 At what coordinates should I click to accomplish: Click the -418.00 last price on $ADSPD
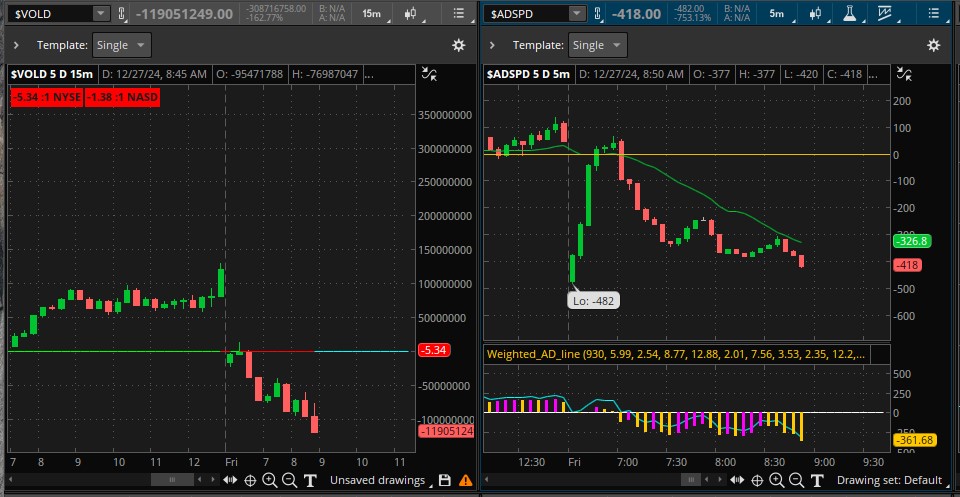[636, 13]
